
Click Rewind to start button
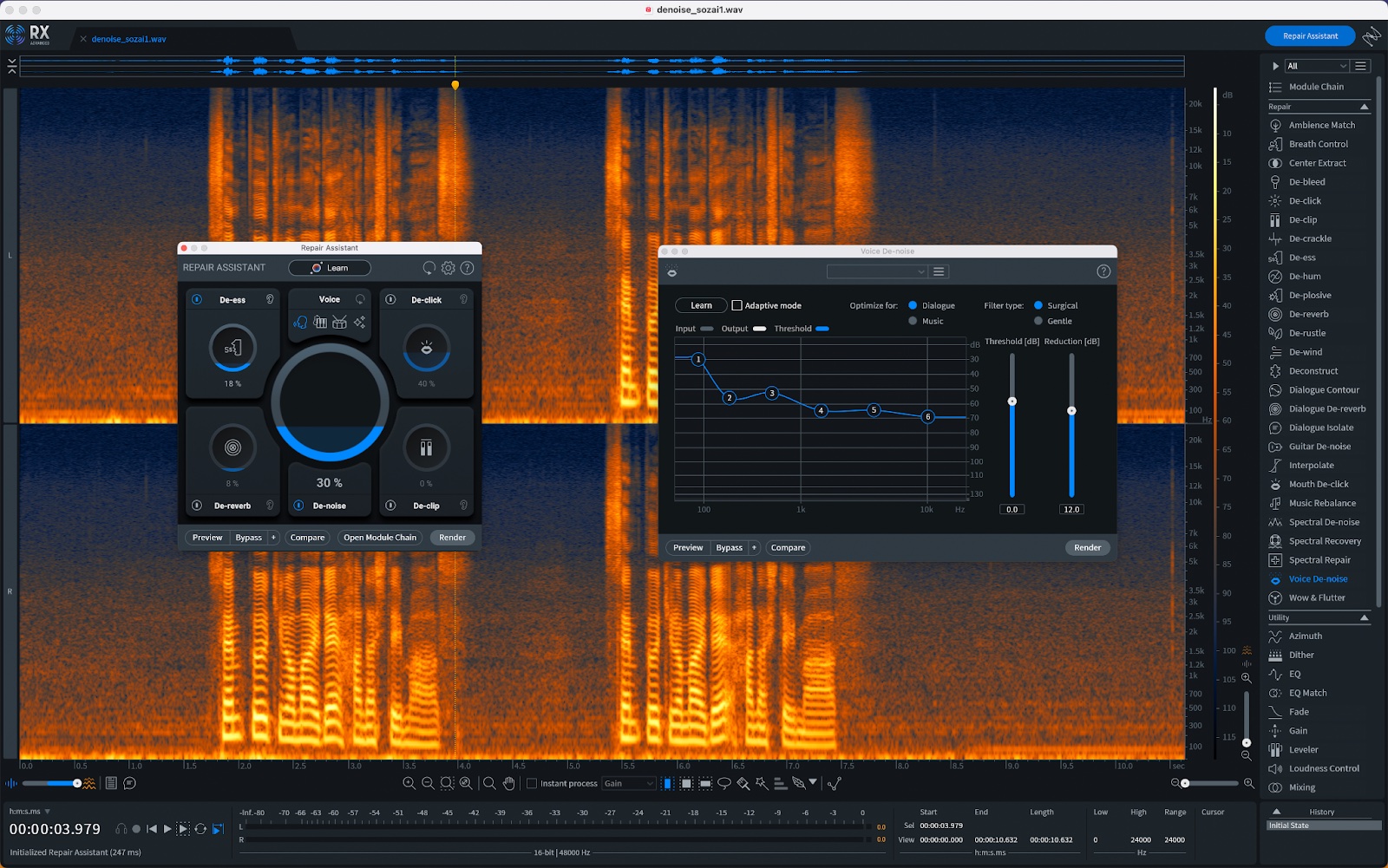click(x=152, y=829)
